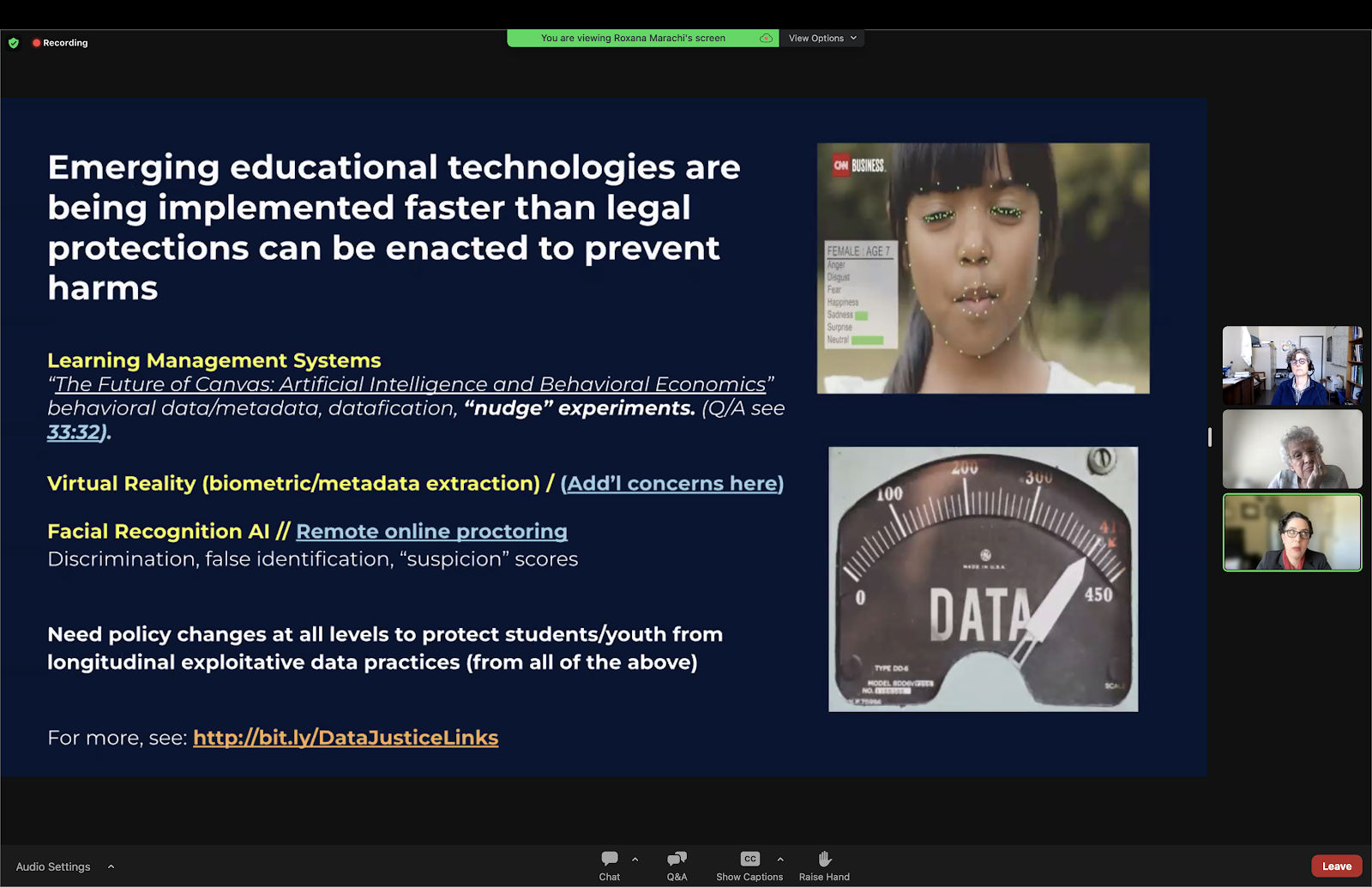Open Remote online proctoring link
Viewport: 1372px width, 887px height.
tap(431, 532)
